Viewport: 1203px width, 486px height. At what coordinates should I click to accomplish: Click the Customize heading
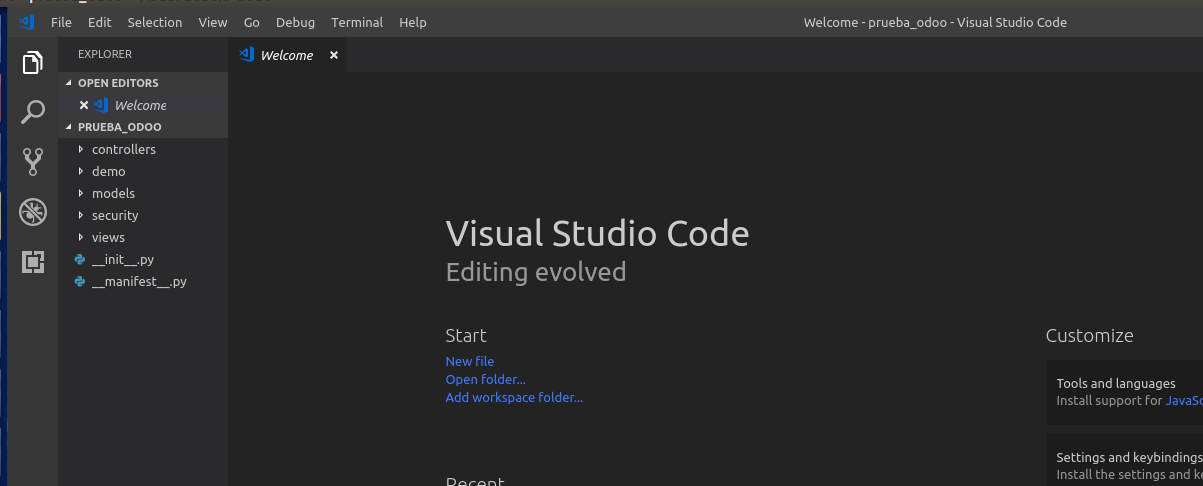point(1090,336)
